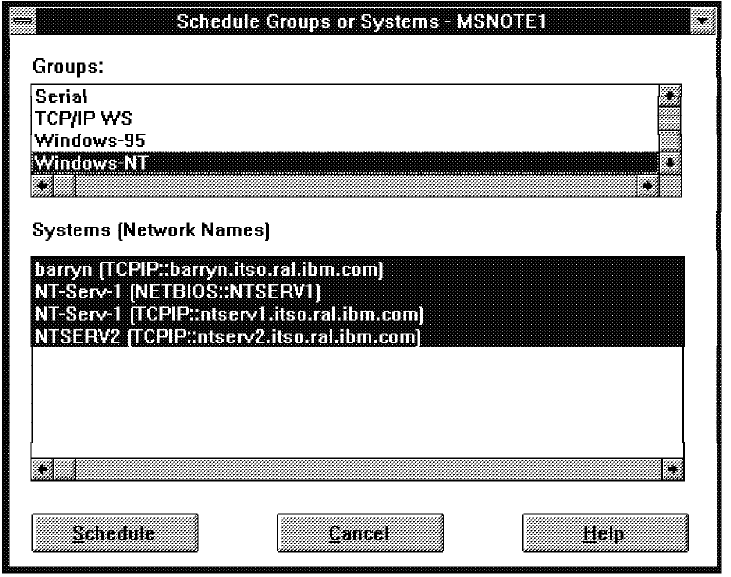Select NT-Serv-1 NETBIOS::NTSERV1 entry
The height and width of the screenshot is (577, 731).
click(358, 291)
